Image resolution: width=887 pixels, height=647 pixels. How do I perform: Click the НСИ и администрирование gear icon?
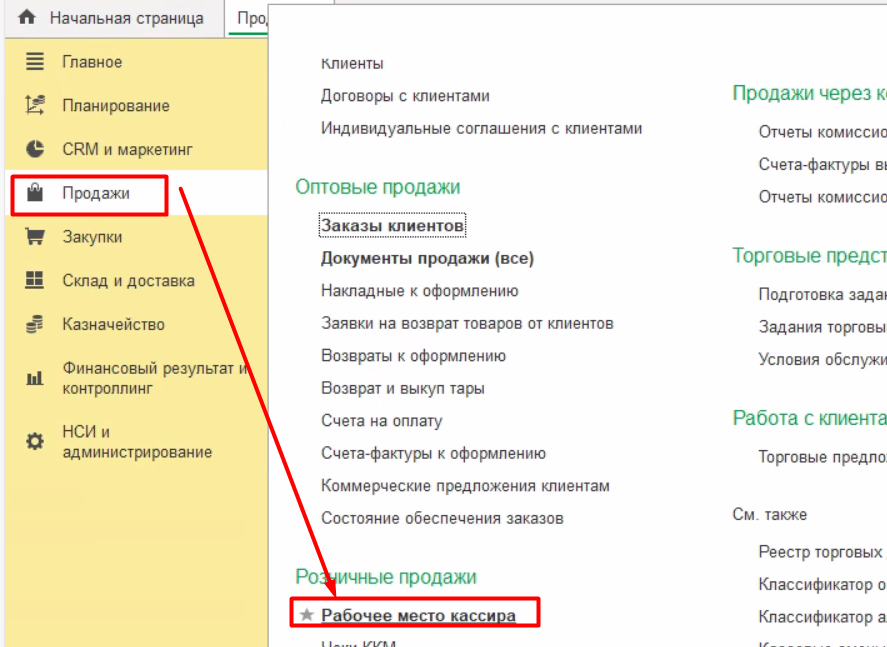[x=35, y=441]
